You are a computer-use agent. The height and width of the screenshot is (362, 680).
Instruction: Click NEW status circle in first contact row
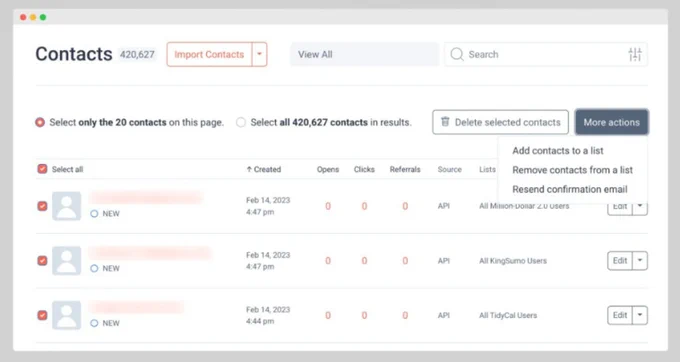pyautogui.click(x=94, y=213)
